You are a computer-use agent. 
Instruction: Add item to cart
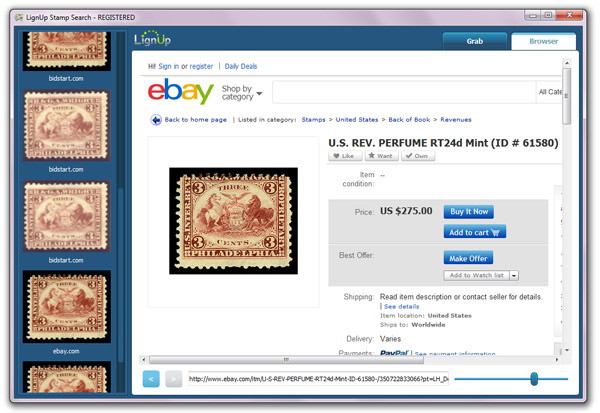pos(475,232)
